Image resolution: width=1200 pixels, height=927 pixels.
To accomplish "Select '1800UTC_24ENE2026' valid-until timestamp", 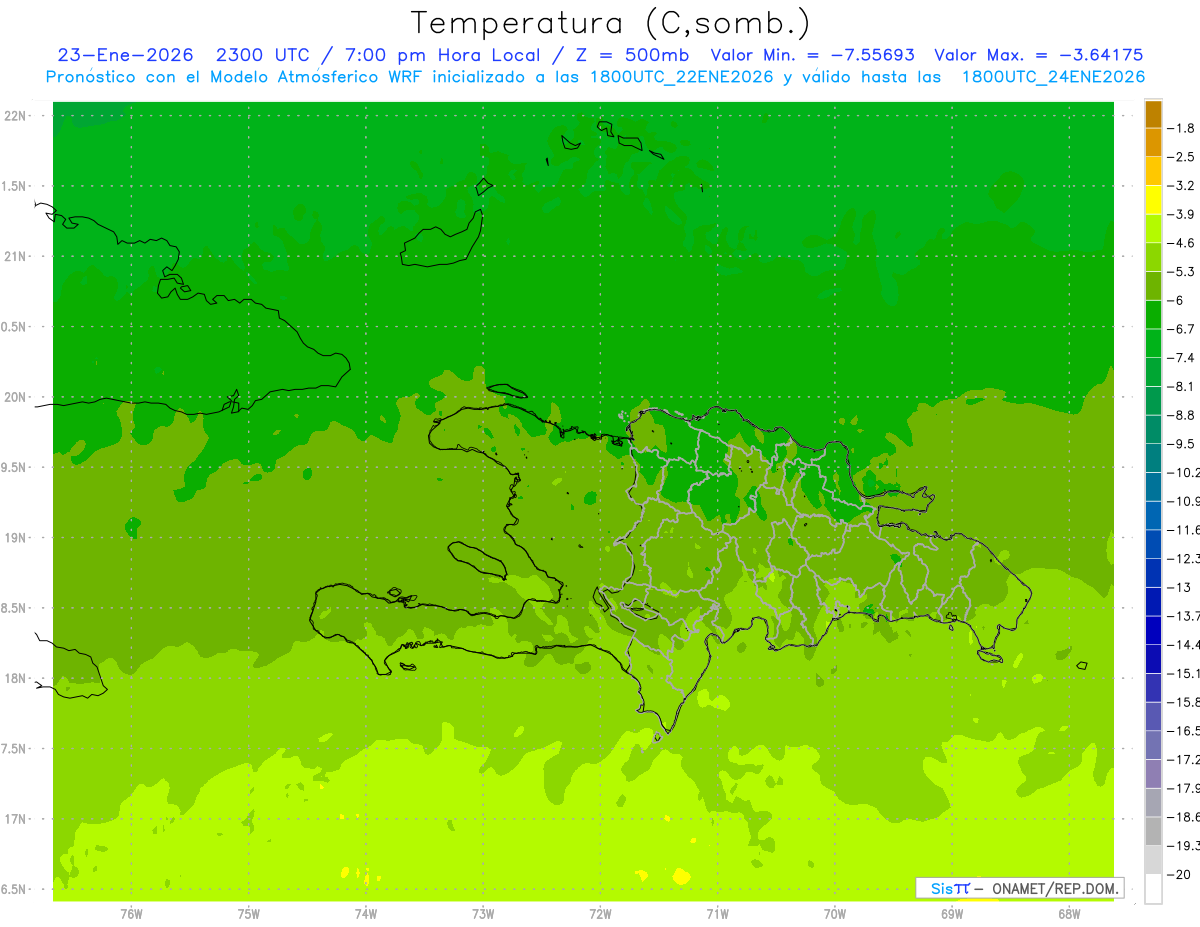I will pyautogui.click(x=1053, y=76).
